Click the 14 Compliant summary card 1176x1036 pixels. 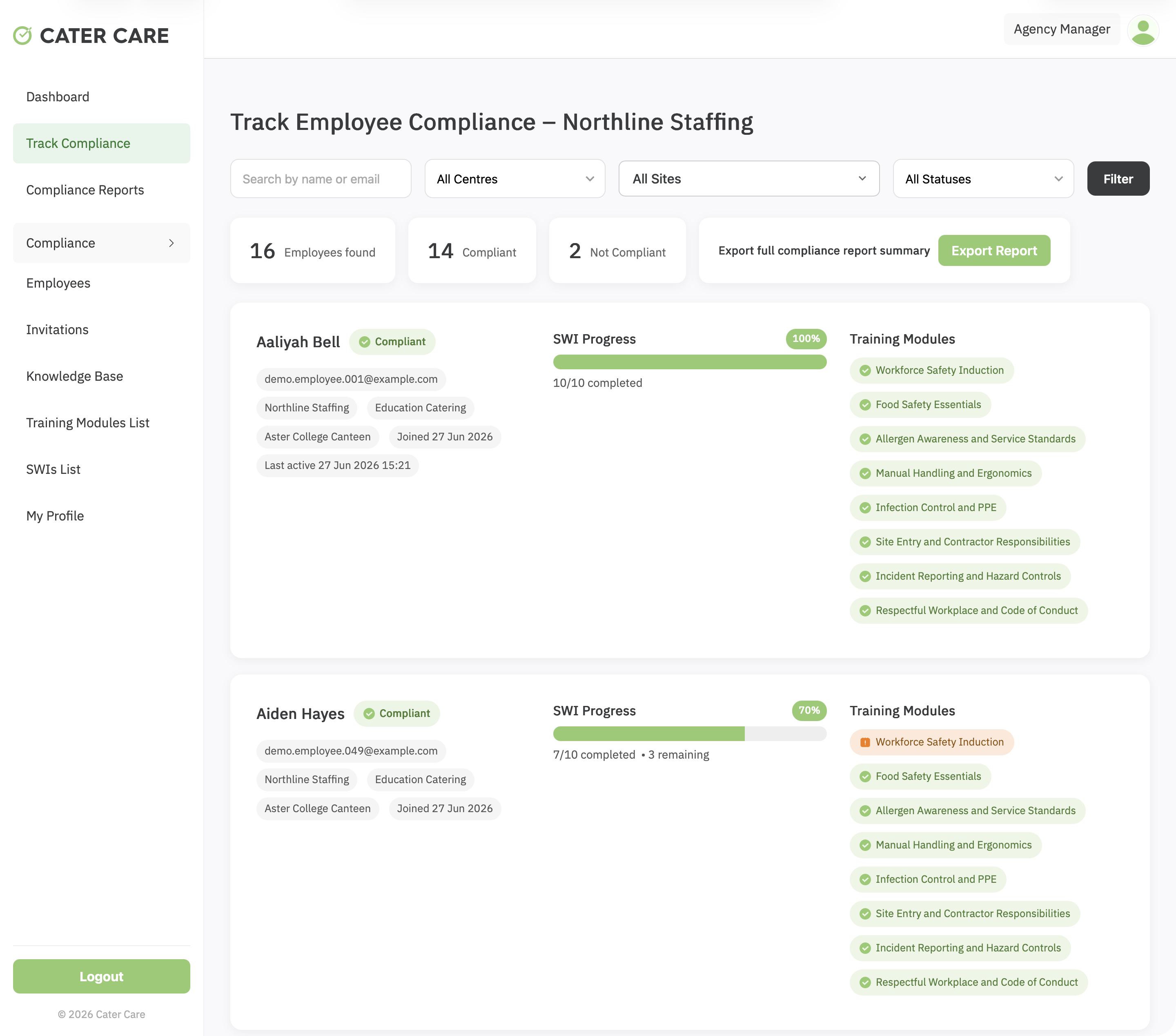pyautogui.click(x=472, y=250)
